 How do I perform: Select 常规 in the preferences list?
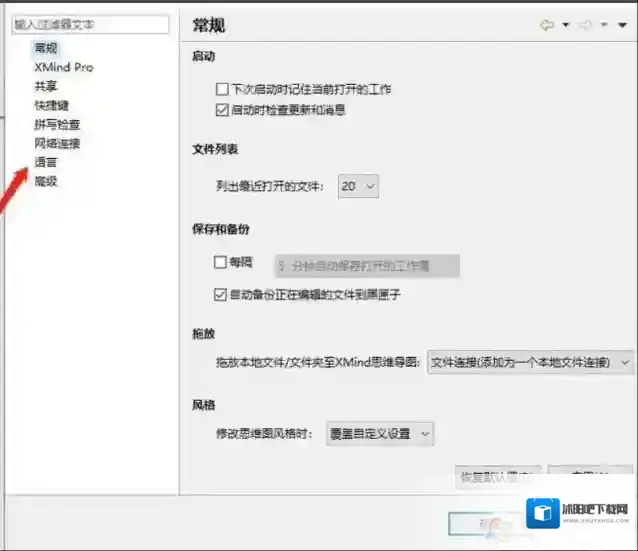(46, 48)
